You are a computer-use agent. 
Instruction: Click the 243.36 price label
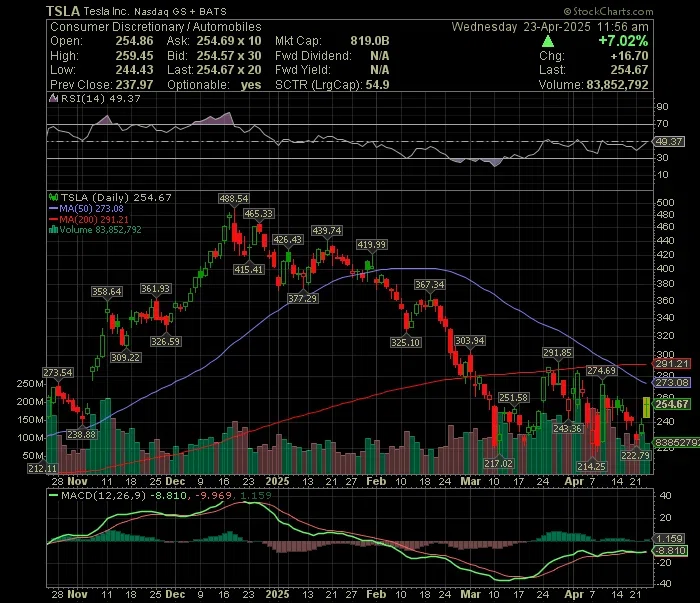pos(567,428)
